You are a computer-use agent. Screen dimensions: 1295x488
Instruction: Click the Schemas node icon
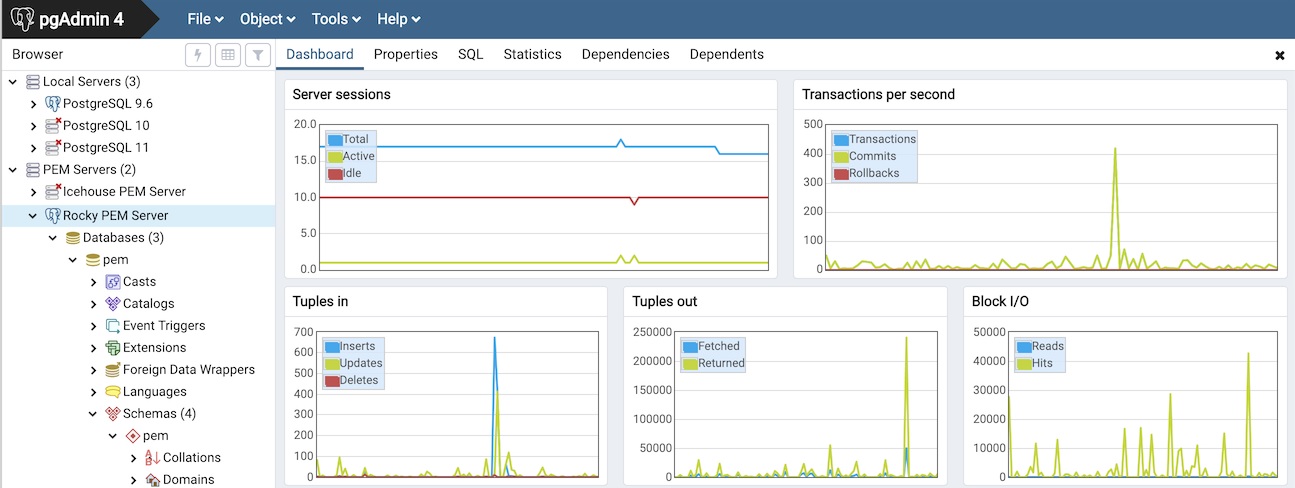[x=113, y=414]
